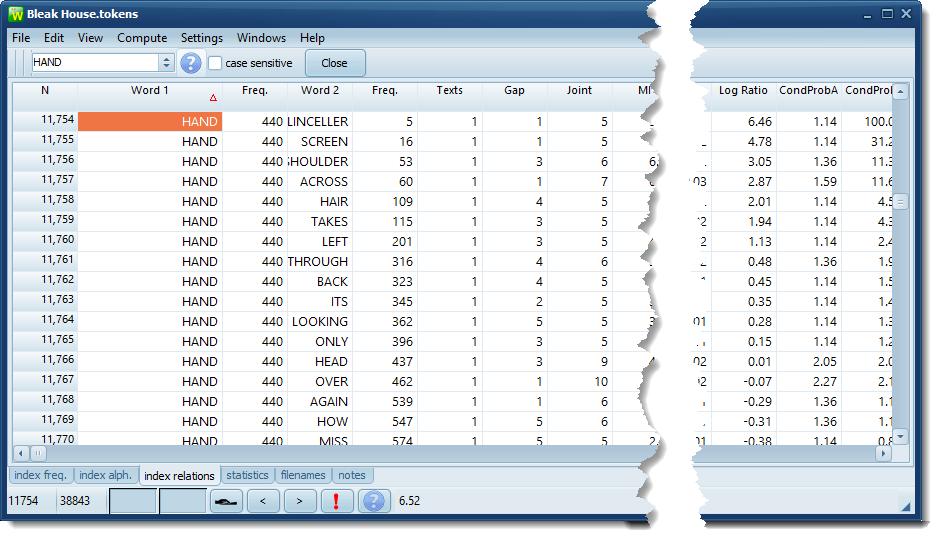
Task: Switch to the index relations tab
Action: point(179,476)
